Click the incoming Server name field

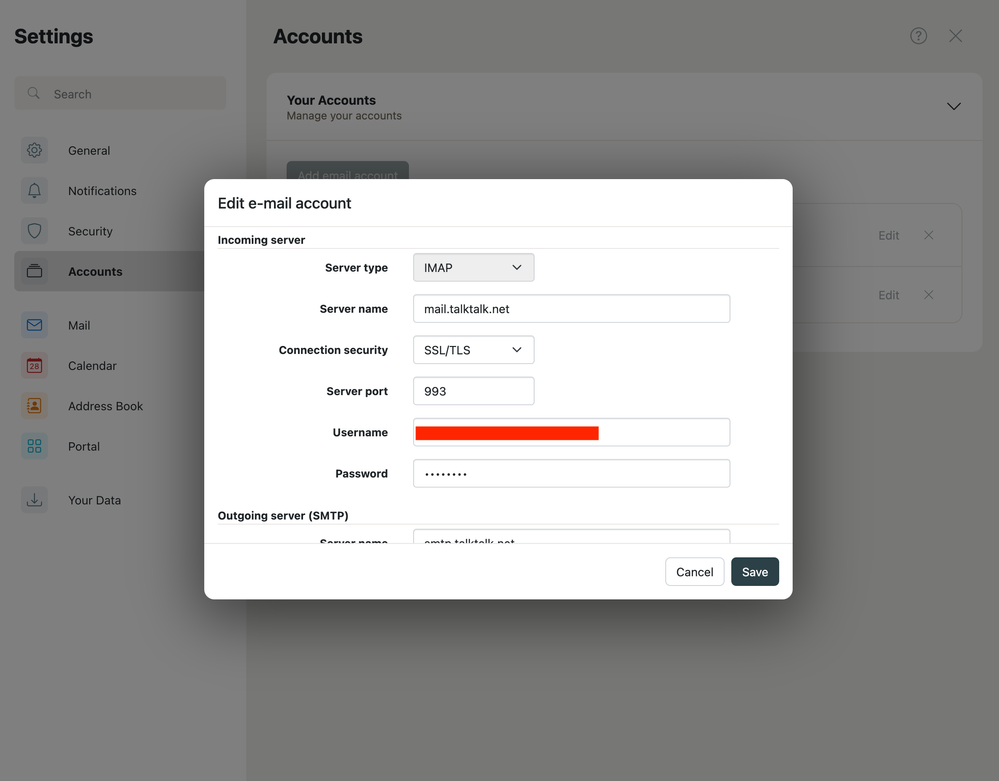pyautogui.click(x=571, y=309)
